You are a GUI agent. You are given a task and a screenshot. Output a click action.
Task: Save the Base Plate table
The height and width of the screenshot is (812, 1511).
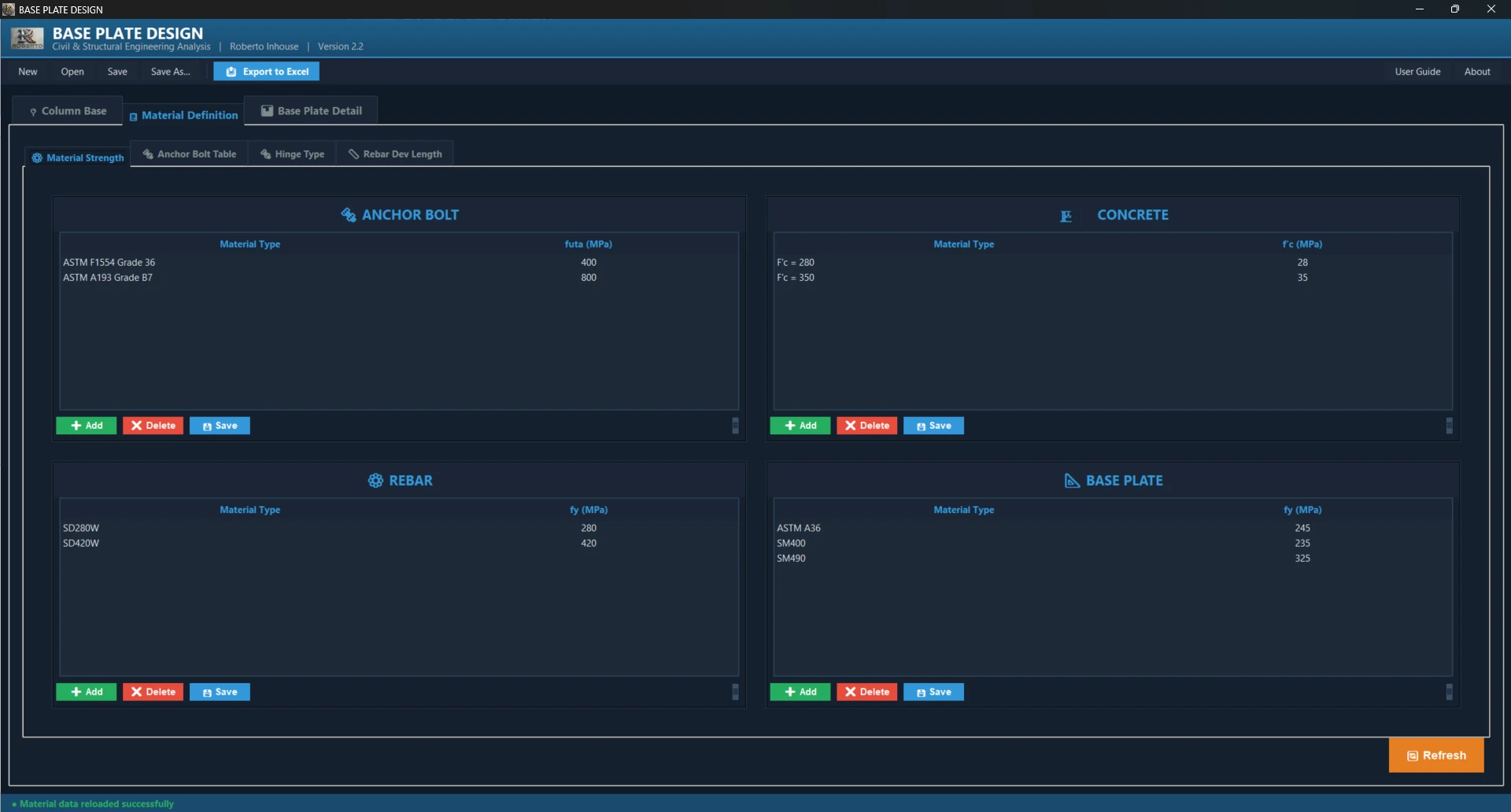point(934,692)
